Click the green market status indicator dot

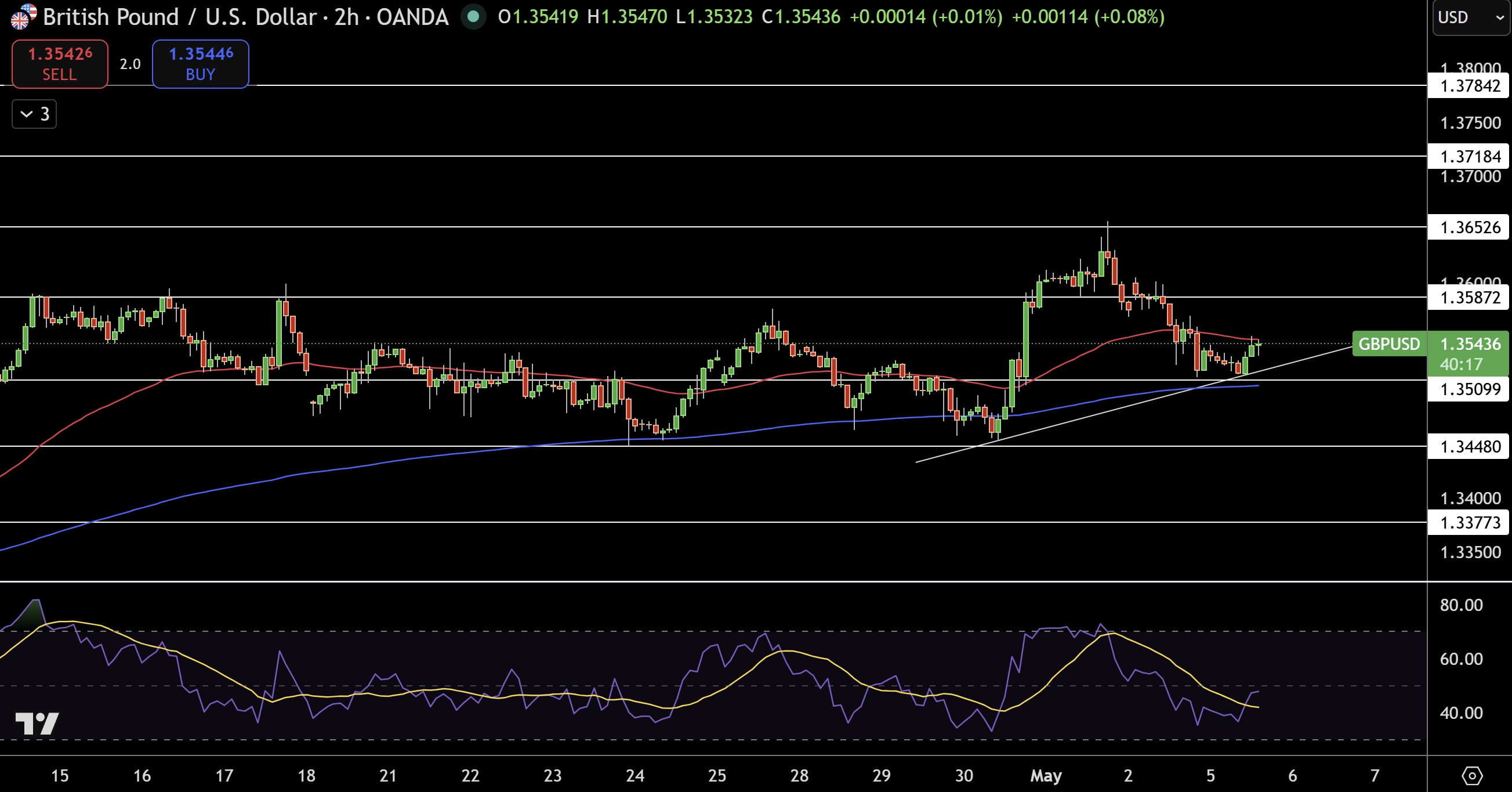[473, 16]
